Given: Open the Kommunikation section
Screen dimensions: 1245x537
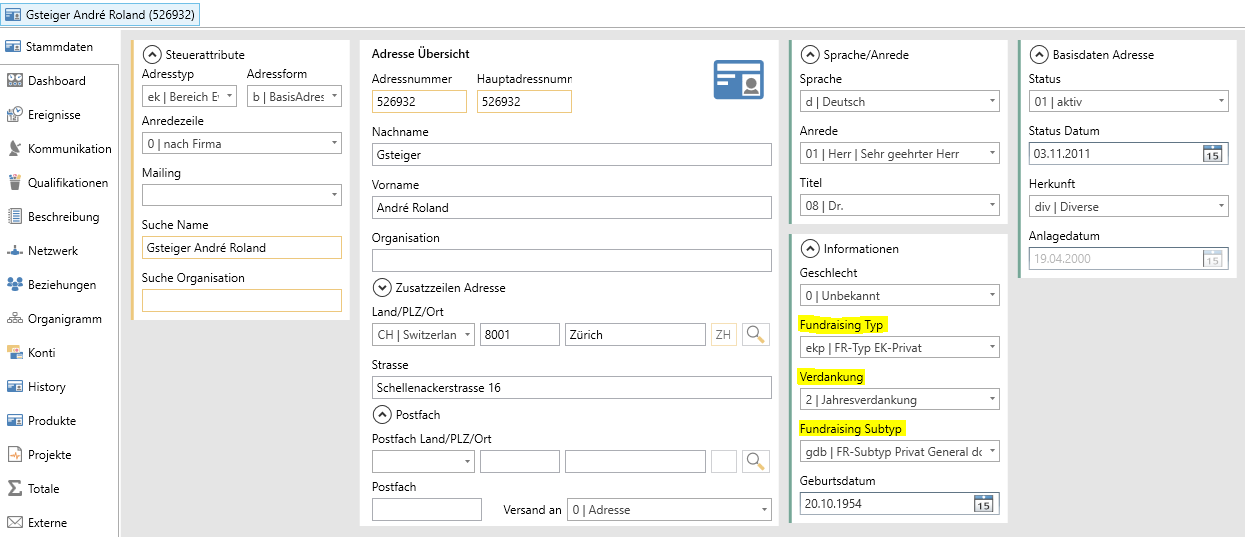Looking at the screenshot, I should pyautogui.click(x=69, y=149).
